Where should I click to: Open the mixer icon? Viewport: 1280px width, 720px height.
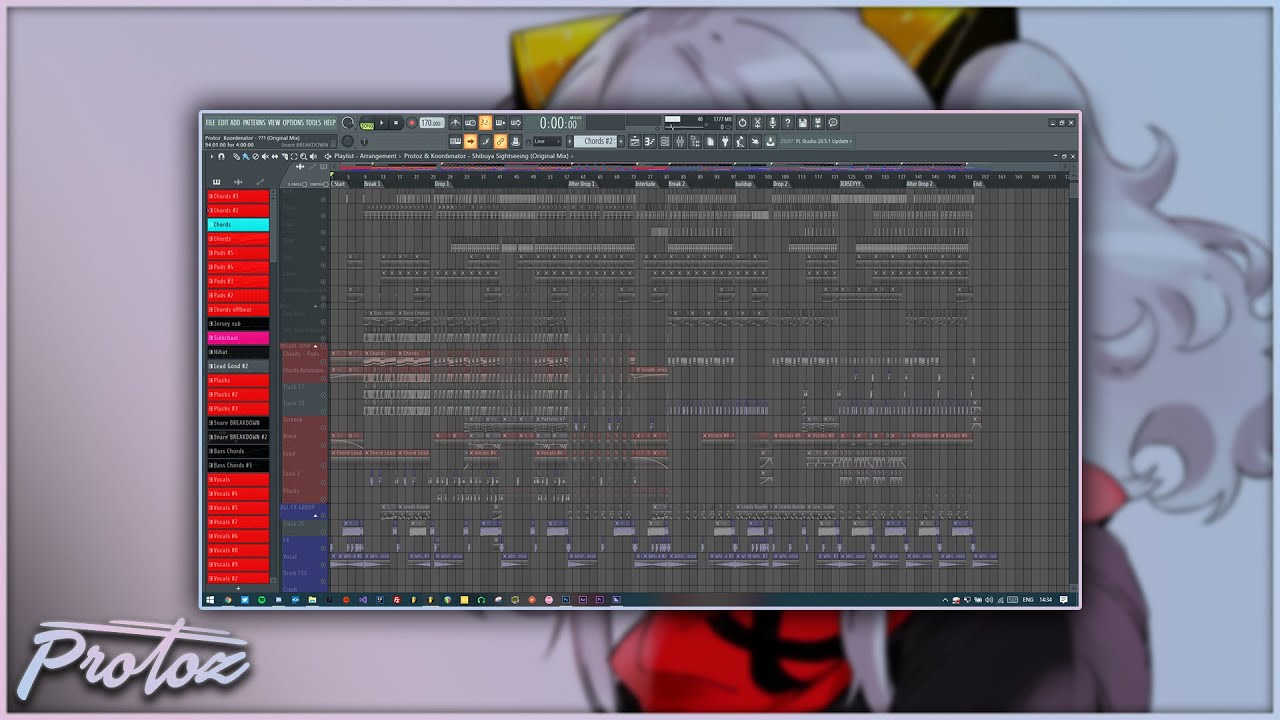680,141
